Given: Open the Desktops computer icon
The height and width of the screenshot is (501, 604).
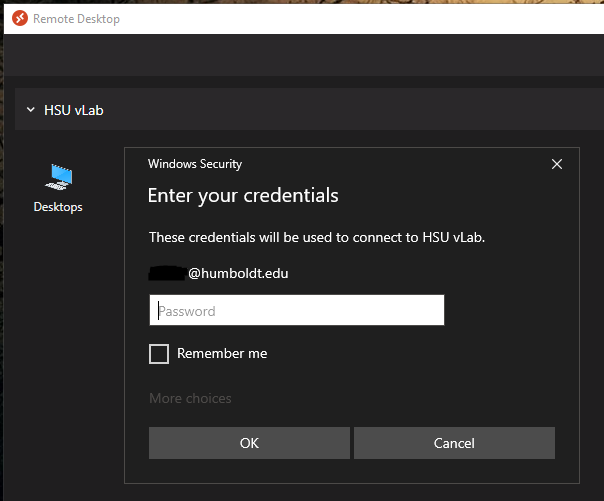Looking at the screenshot, I should click(59, 177).
